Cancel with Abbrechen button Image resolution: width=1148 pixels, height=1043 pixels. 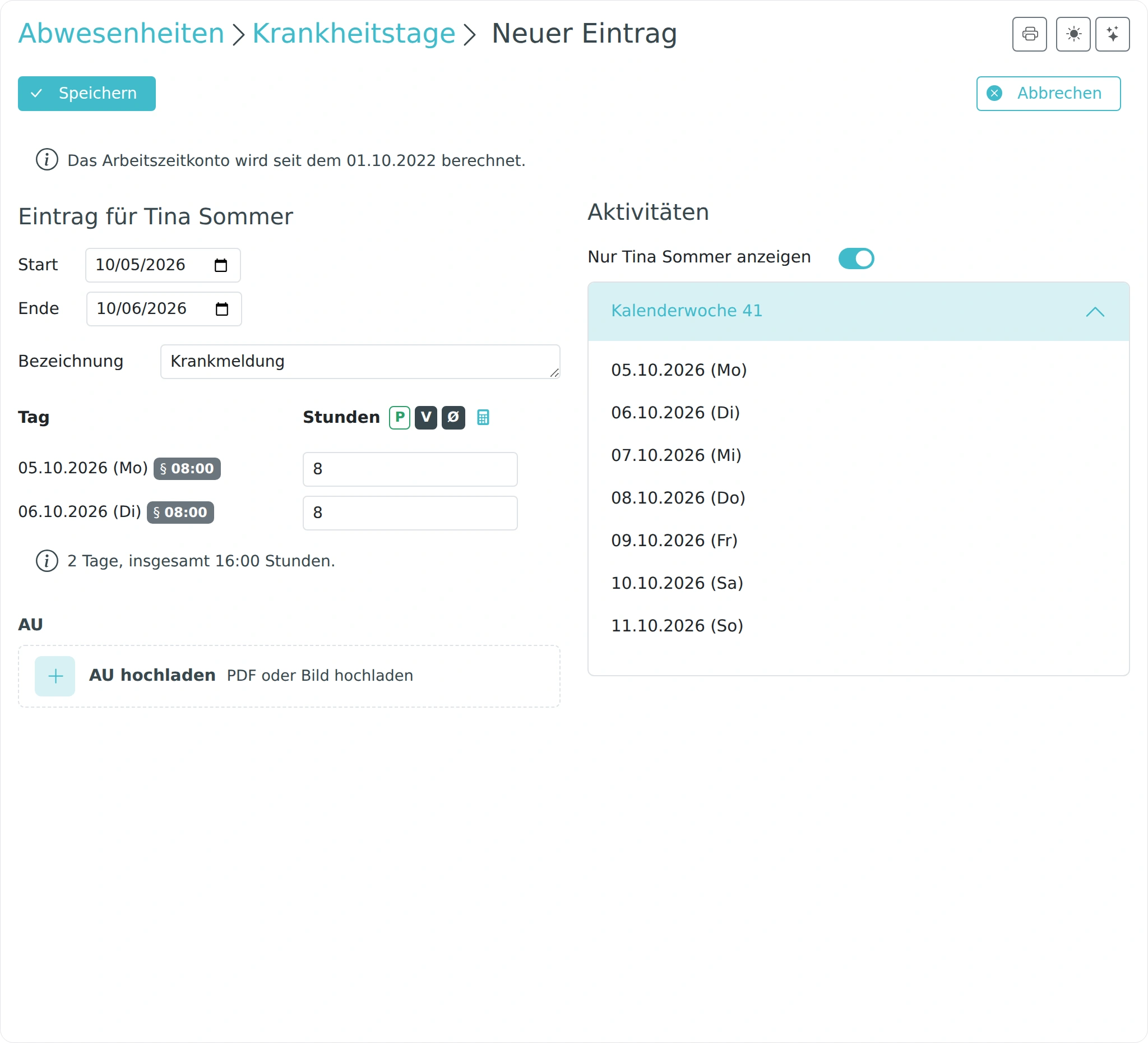(x=1048, y=94)
